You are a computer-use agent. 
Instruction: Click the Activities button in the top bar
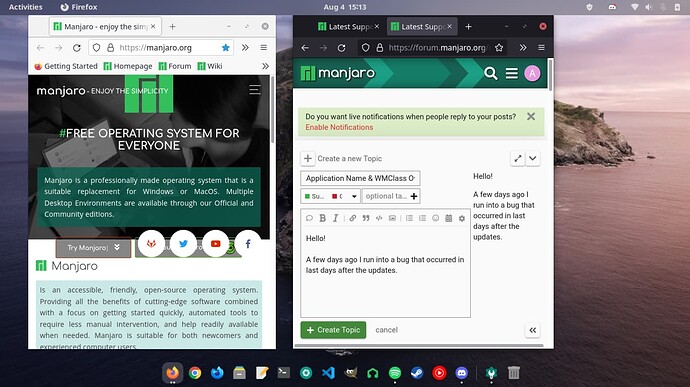click(26, 7)
